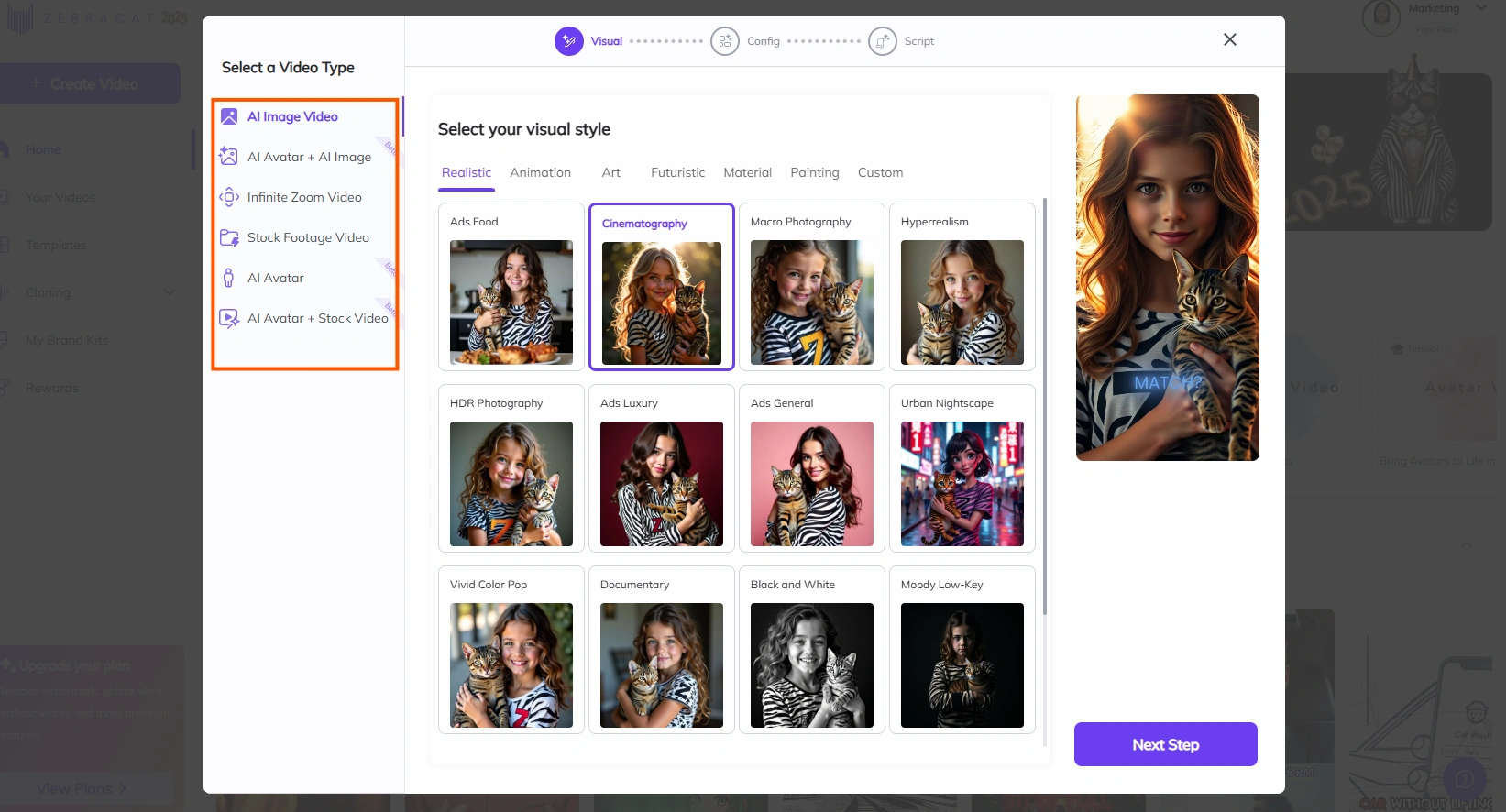Pick the HDR Photography style
Image resolution: width=1506 pixels, height=812 pixels.
point(511,468)
